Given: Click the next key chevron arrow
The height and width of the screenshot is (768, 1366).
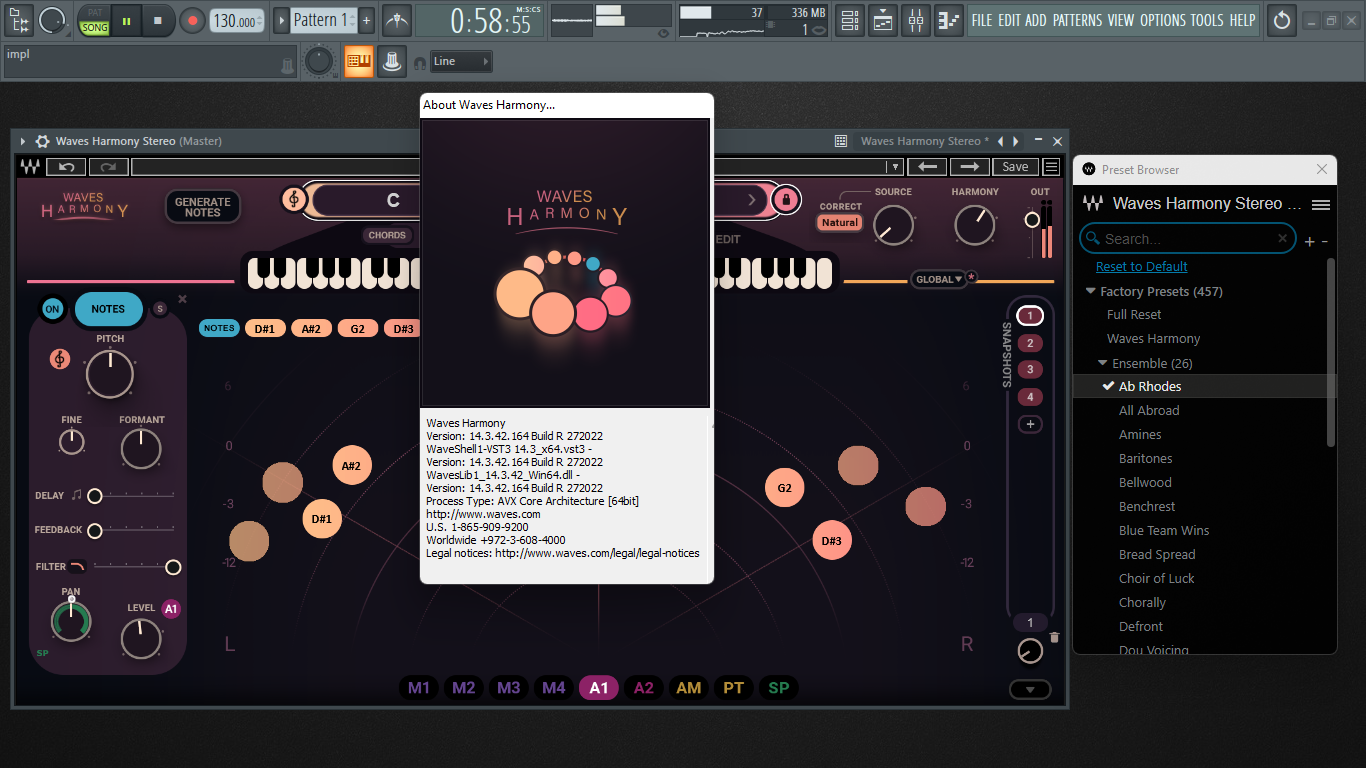Looking at the screenshot, I should point(752,200).
